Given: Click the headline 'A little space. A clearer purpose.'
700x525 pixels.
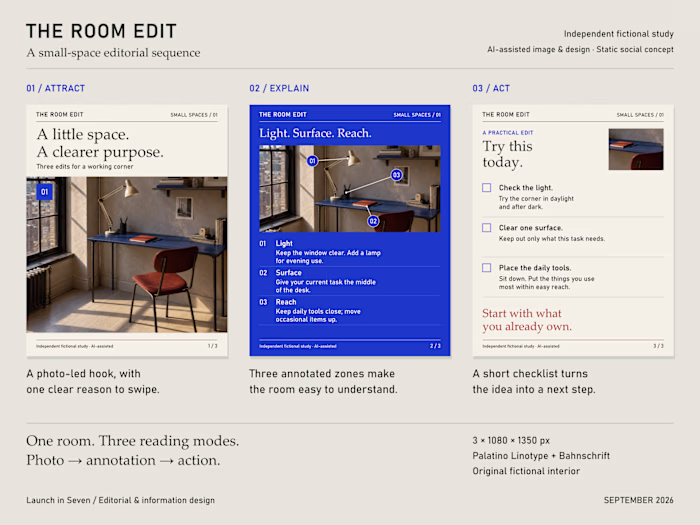Looking at the screenshot, I should (x=100, y=143).
